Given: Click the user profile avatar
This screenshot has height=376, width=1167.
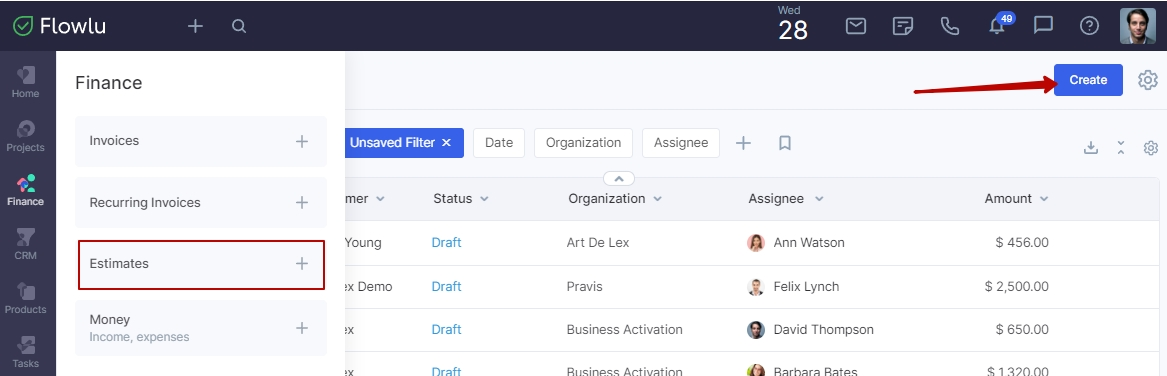Looking at the screenshot, I should tap(1137, 26).
